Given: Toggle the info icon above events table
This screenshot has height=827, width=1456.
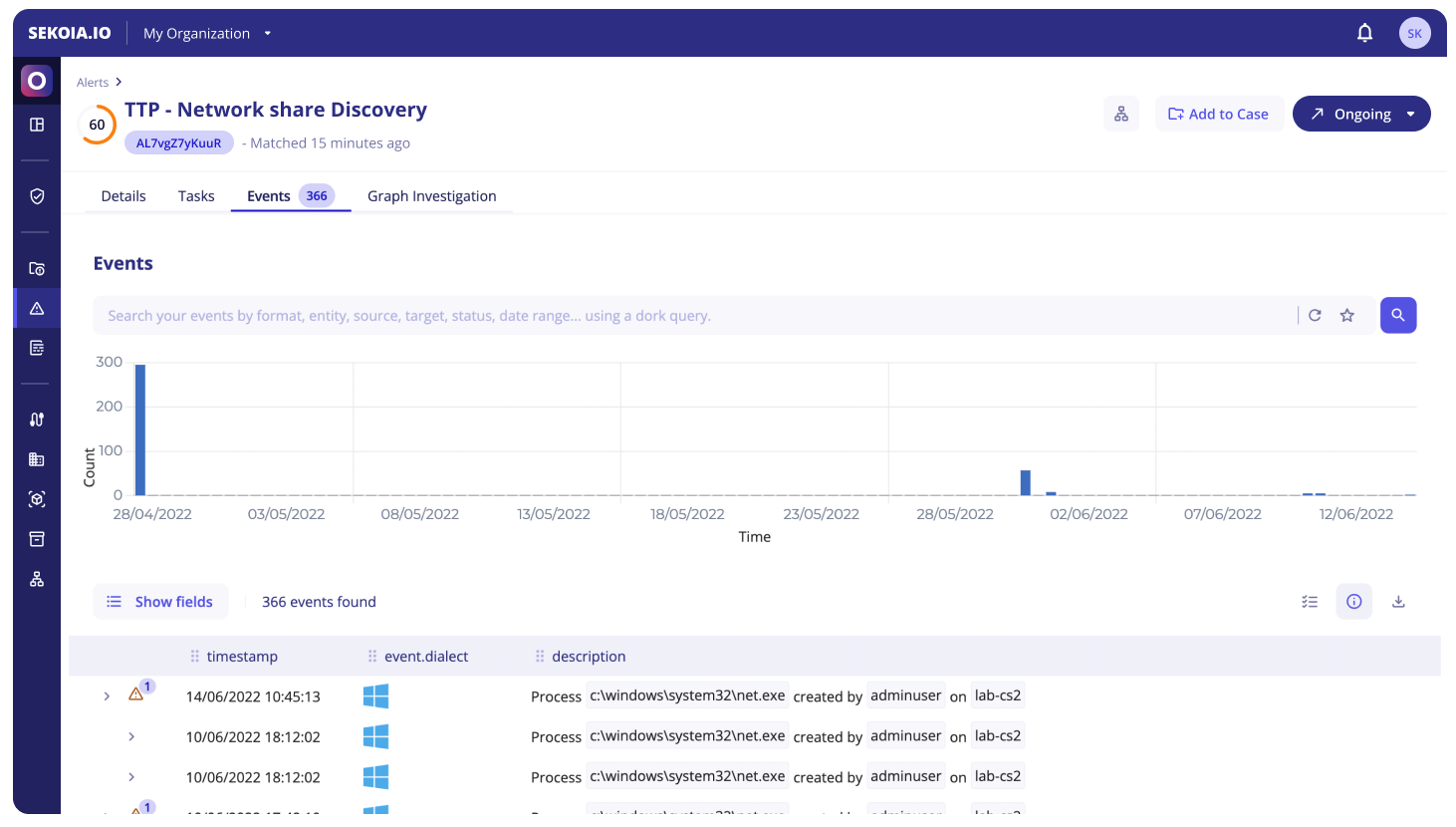Looking at the screenshot, I should coord(1353,602).
